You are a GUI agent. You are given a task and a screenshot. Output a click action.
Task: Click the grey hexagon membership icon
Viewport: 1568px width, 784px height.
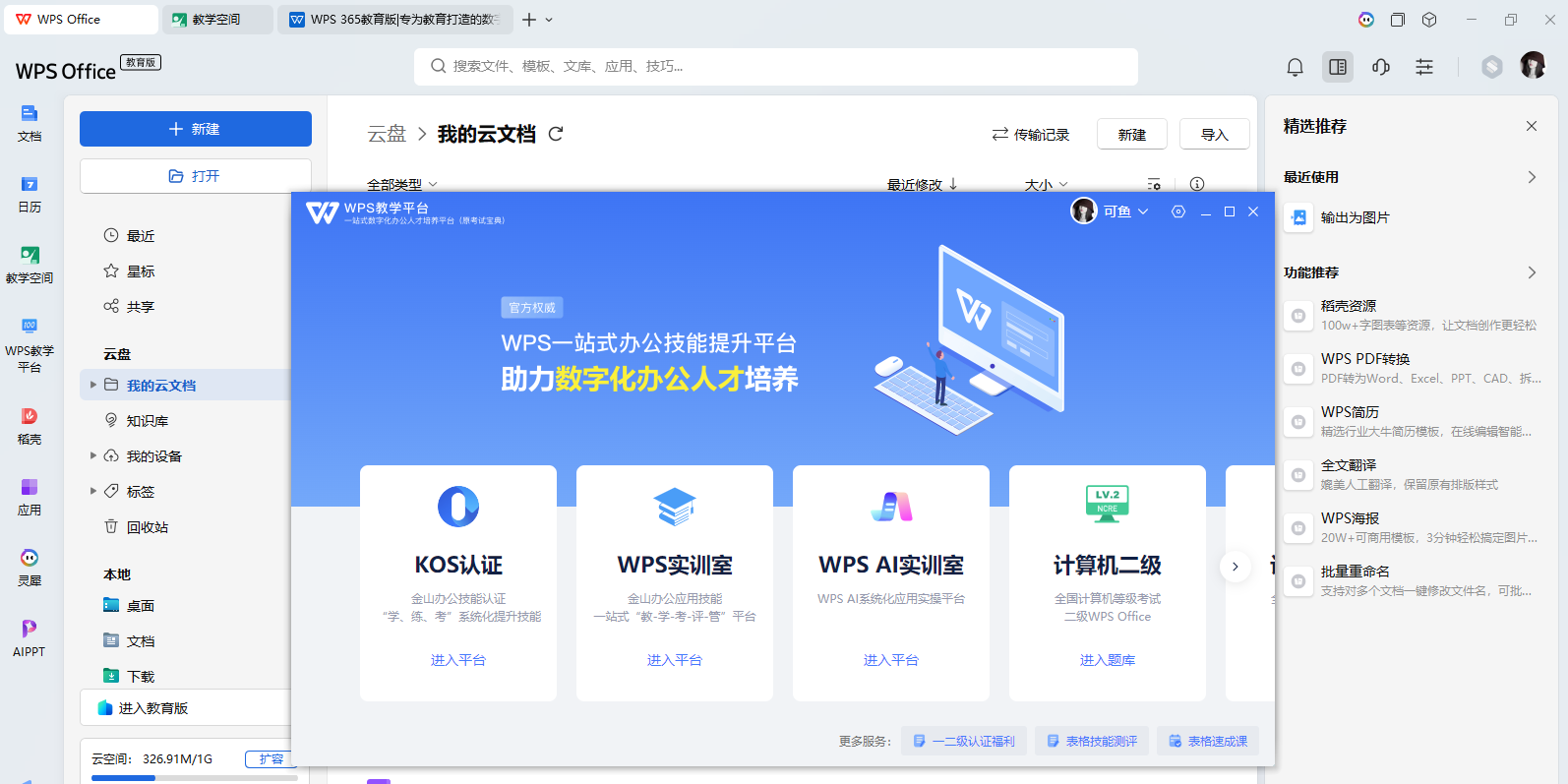(1492, 67)
